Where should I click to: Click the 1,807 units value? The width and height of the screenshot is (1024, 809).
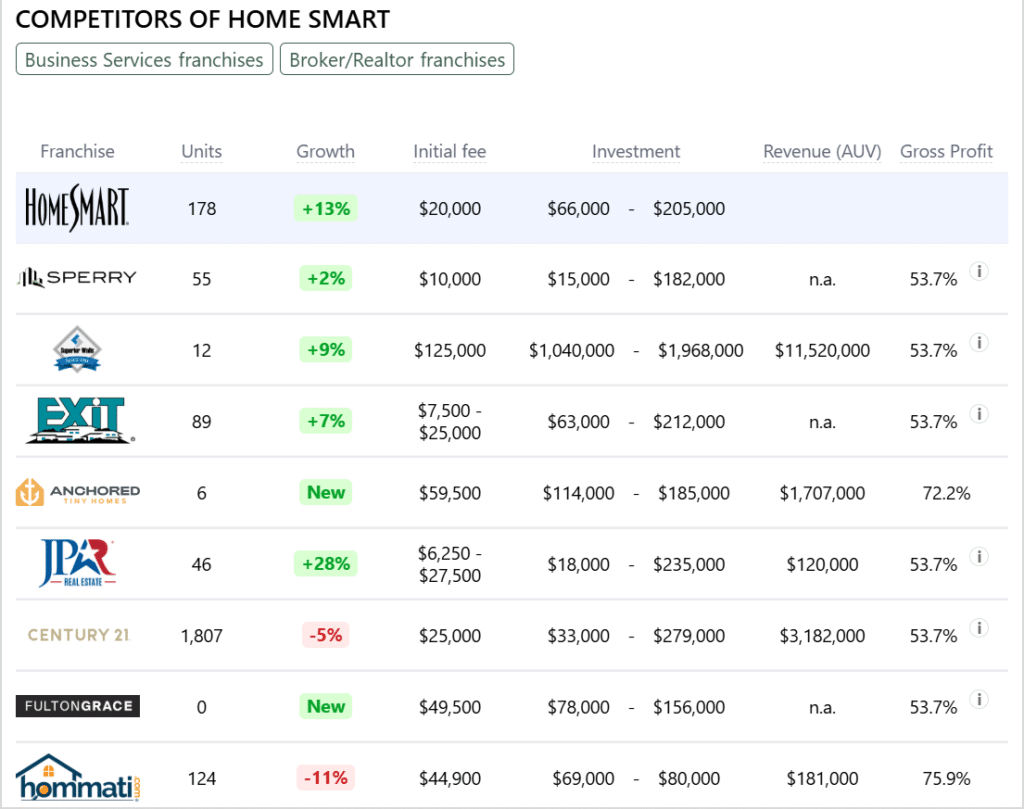pyautogui.click(x=201, y=636)
